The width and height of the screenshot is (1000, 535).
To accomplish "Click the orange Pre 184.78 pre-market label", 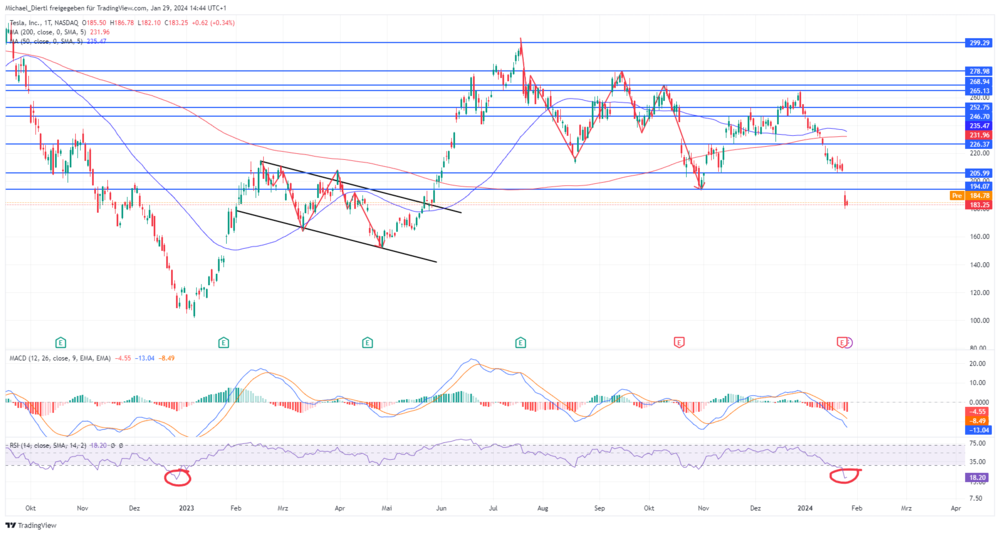I will coord(971,196).
